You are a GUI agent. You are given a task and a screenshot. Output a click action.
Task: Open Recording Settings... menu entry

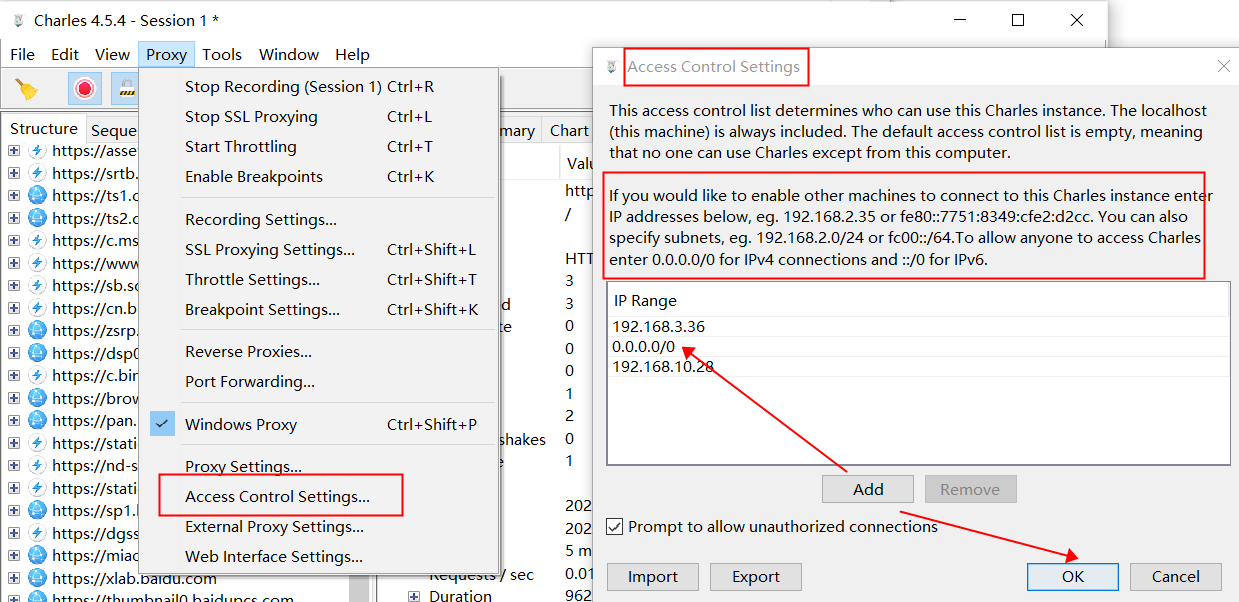261,219
